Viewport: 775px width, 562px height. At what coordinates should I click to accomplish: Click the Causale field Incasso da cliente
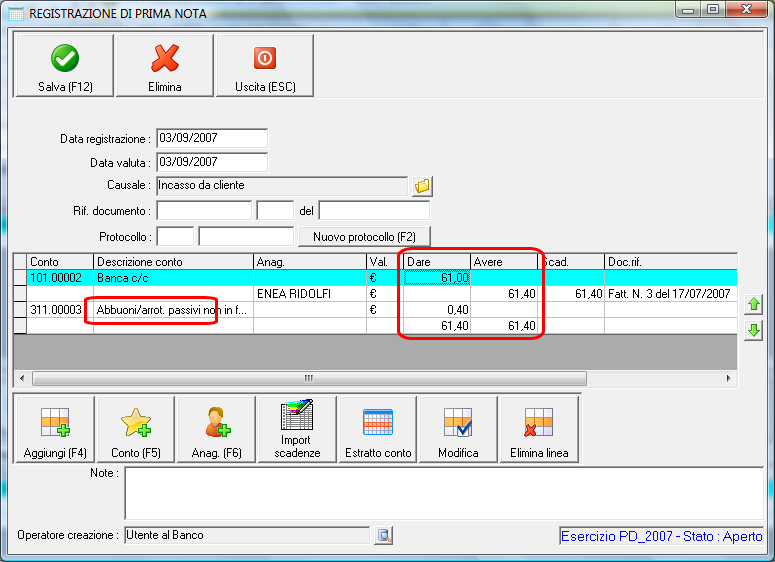pos(282,185)
